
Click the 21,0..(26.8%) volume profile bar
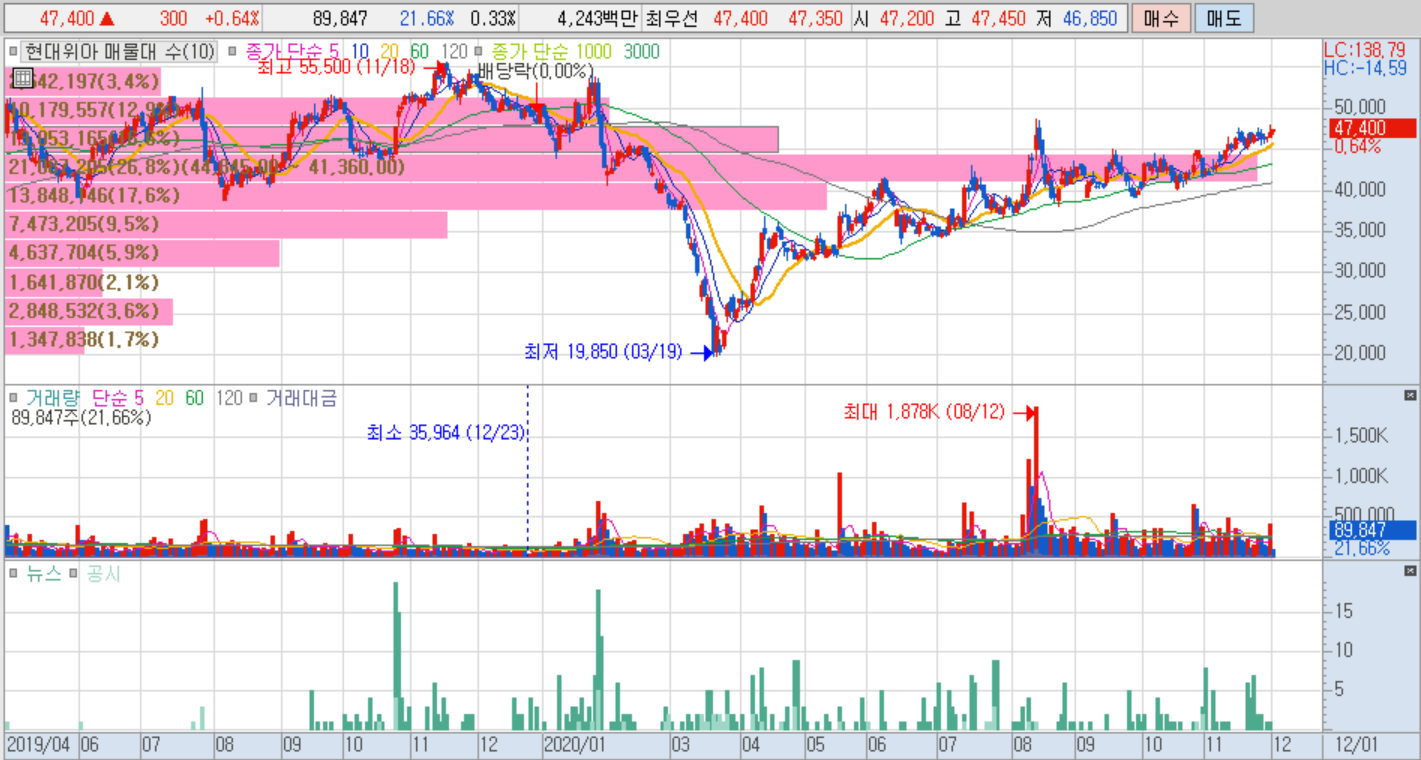tap(631, 167)
